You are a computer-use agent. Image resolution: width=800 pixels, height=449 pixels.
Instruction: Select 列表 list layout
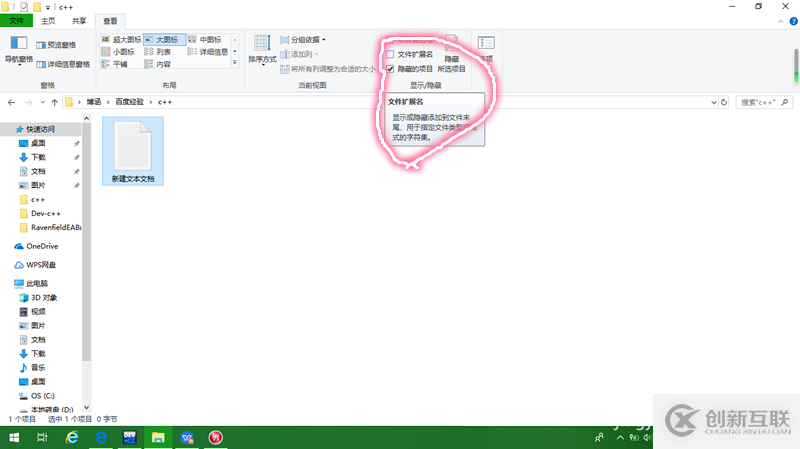[x=158, y=52]
